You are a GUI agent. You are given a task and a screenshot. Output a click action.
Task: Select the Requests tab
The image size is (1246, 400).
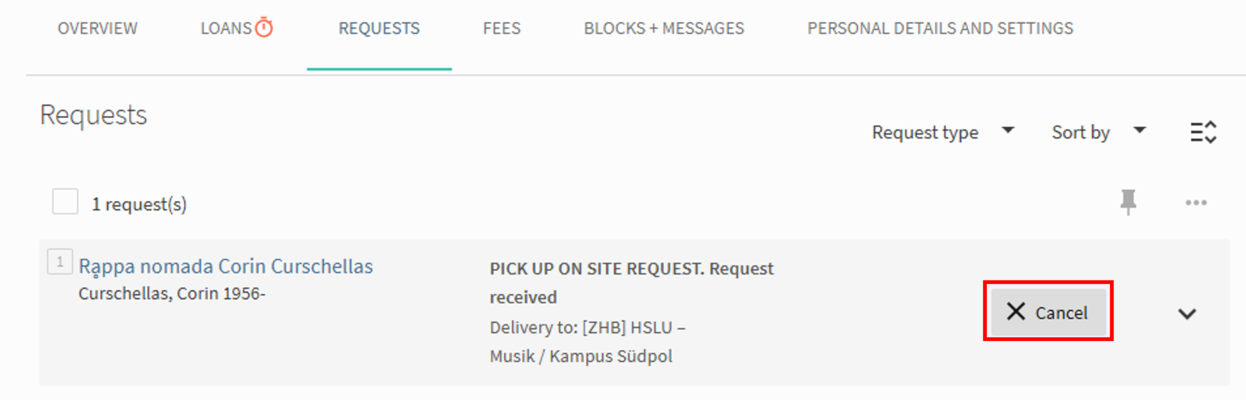pos(379,28)
